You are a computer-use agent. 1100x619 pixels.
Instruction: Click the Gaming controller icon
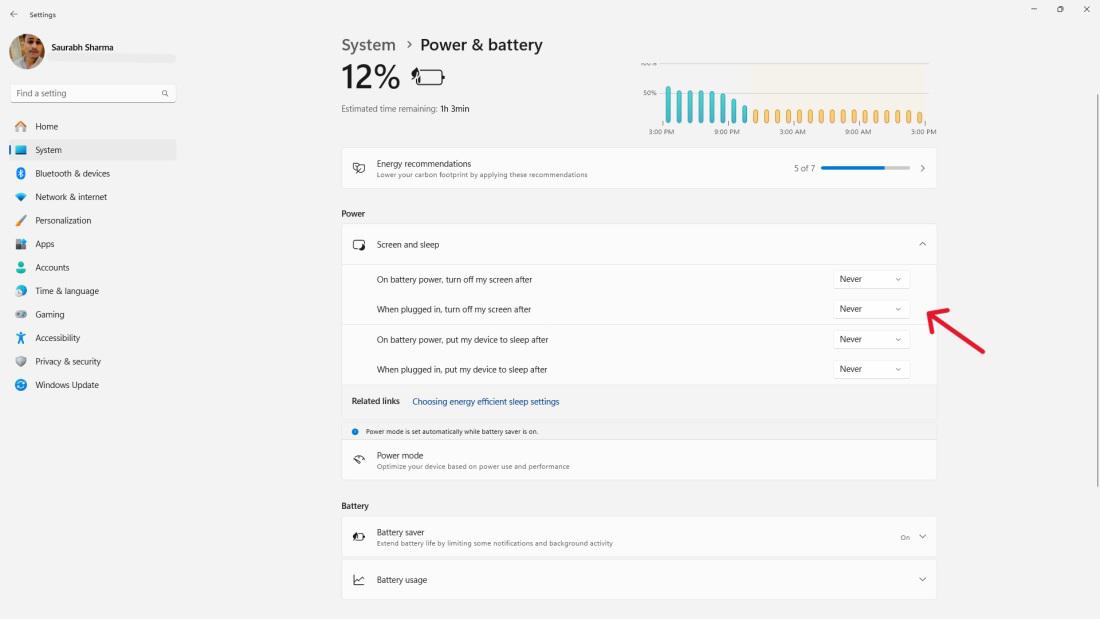tap(21, 315)
